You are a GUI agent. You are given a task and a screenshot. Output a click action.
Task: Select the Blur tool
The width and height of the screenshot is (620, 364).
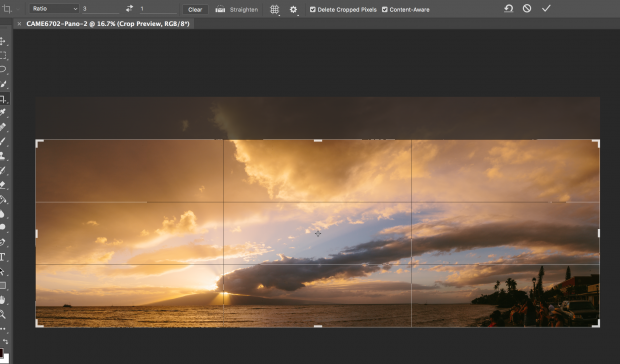(x=2, y=214)
